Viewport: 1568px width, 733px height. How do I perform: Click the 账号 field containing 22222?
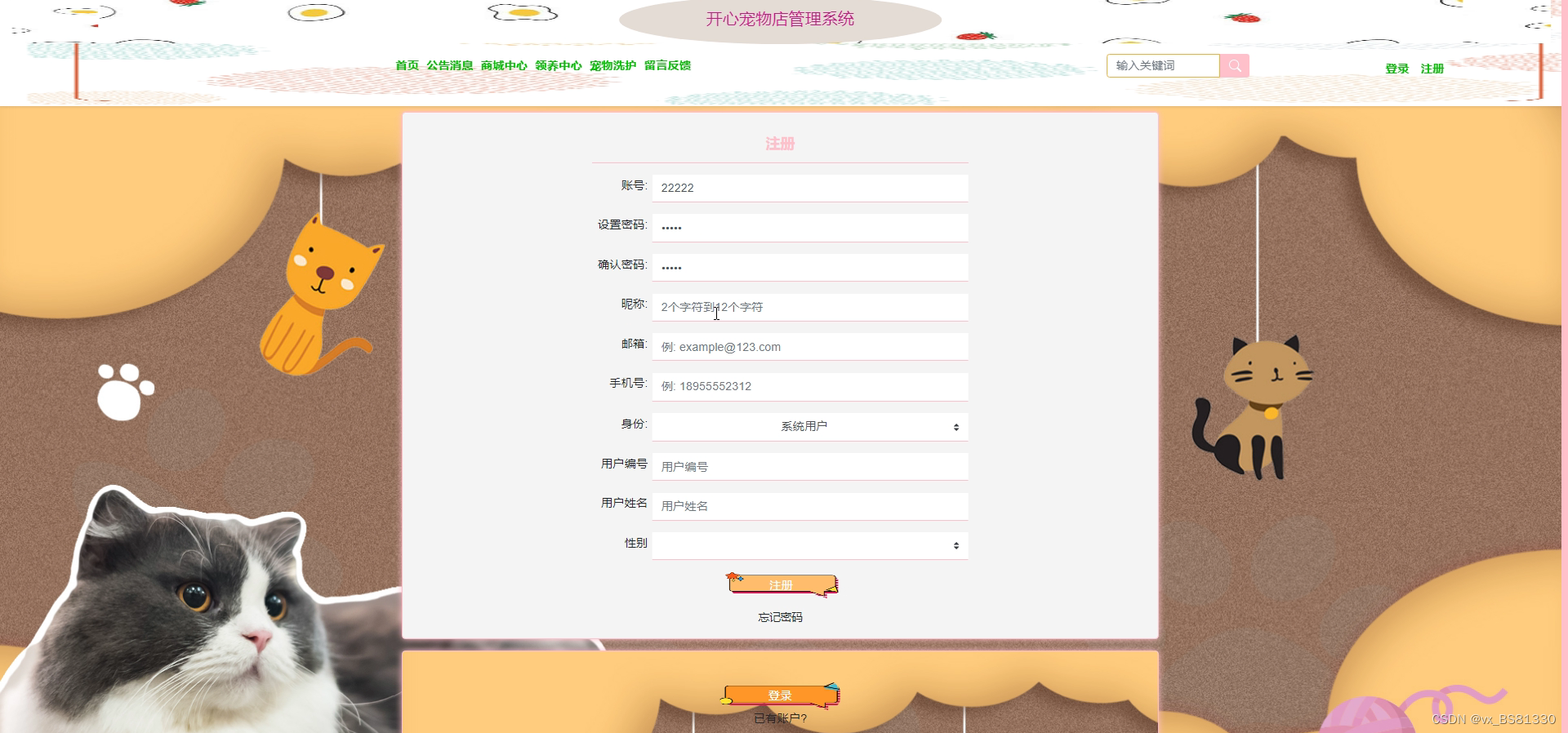[810, 188]
